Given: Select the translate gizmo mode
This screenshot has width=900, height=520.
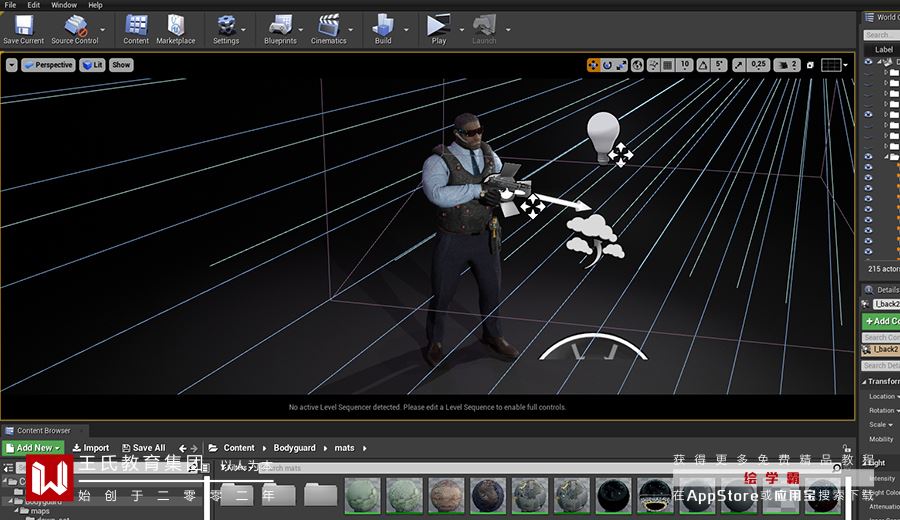Looking at the screenshot, I should (x=593, y=65).
